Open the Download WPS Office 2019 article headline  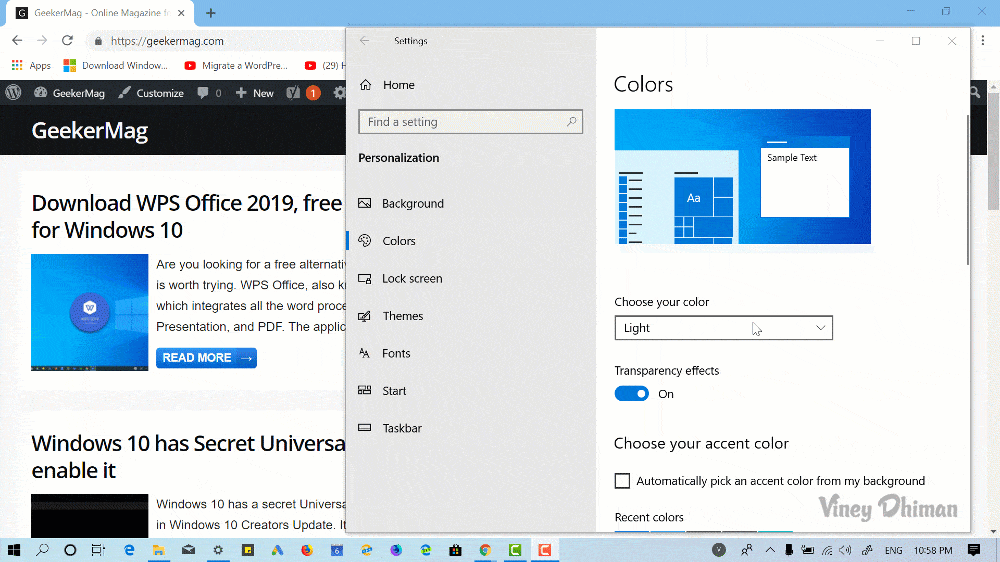point(187,216)
